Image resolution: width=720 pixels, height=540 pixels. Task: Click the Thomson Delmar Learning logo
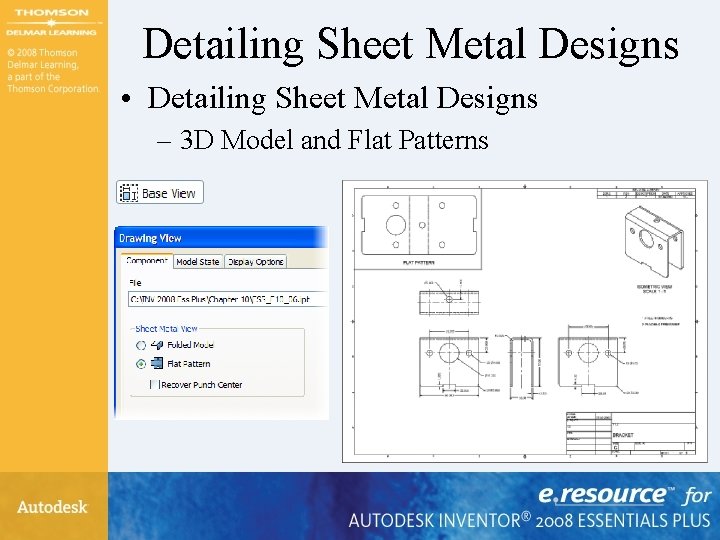point(51,22)
